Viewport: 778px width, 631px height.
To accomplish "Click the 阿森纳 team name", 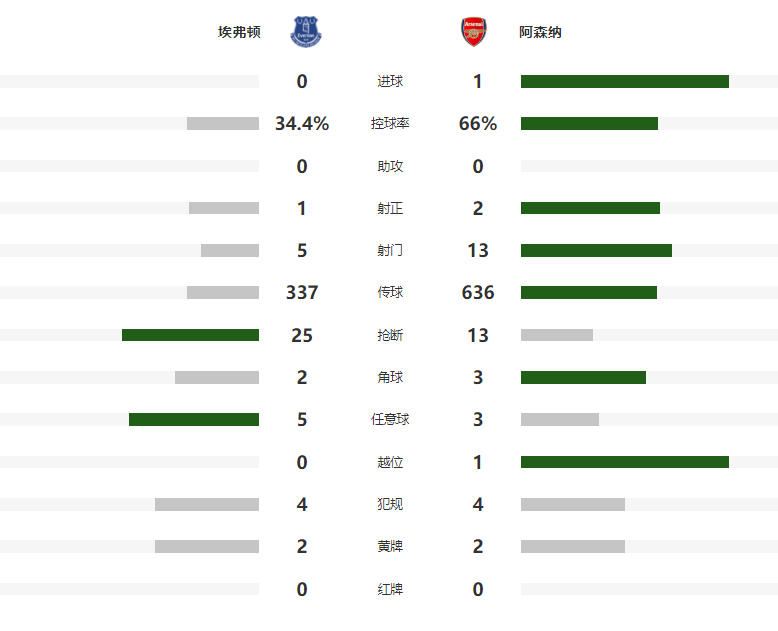I will coord(540,32).
